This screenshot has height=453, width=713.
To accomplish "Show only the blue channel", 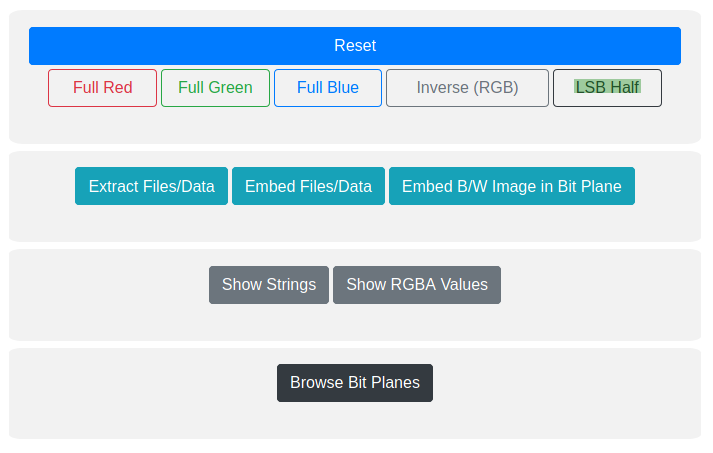I will [328, 88].
